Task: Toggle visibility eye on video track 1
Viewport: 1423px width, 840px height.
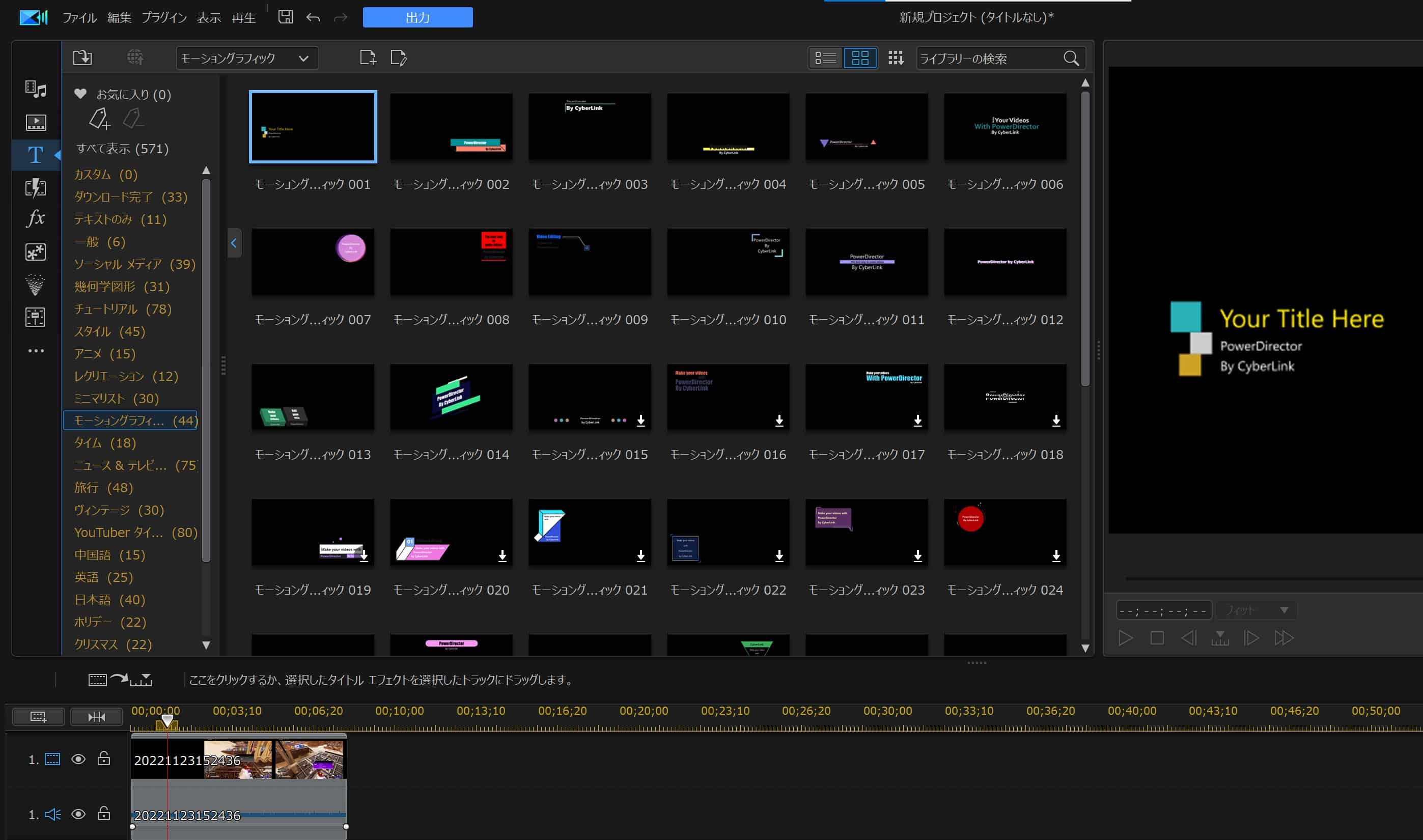Action: click(x=78, y=759)
